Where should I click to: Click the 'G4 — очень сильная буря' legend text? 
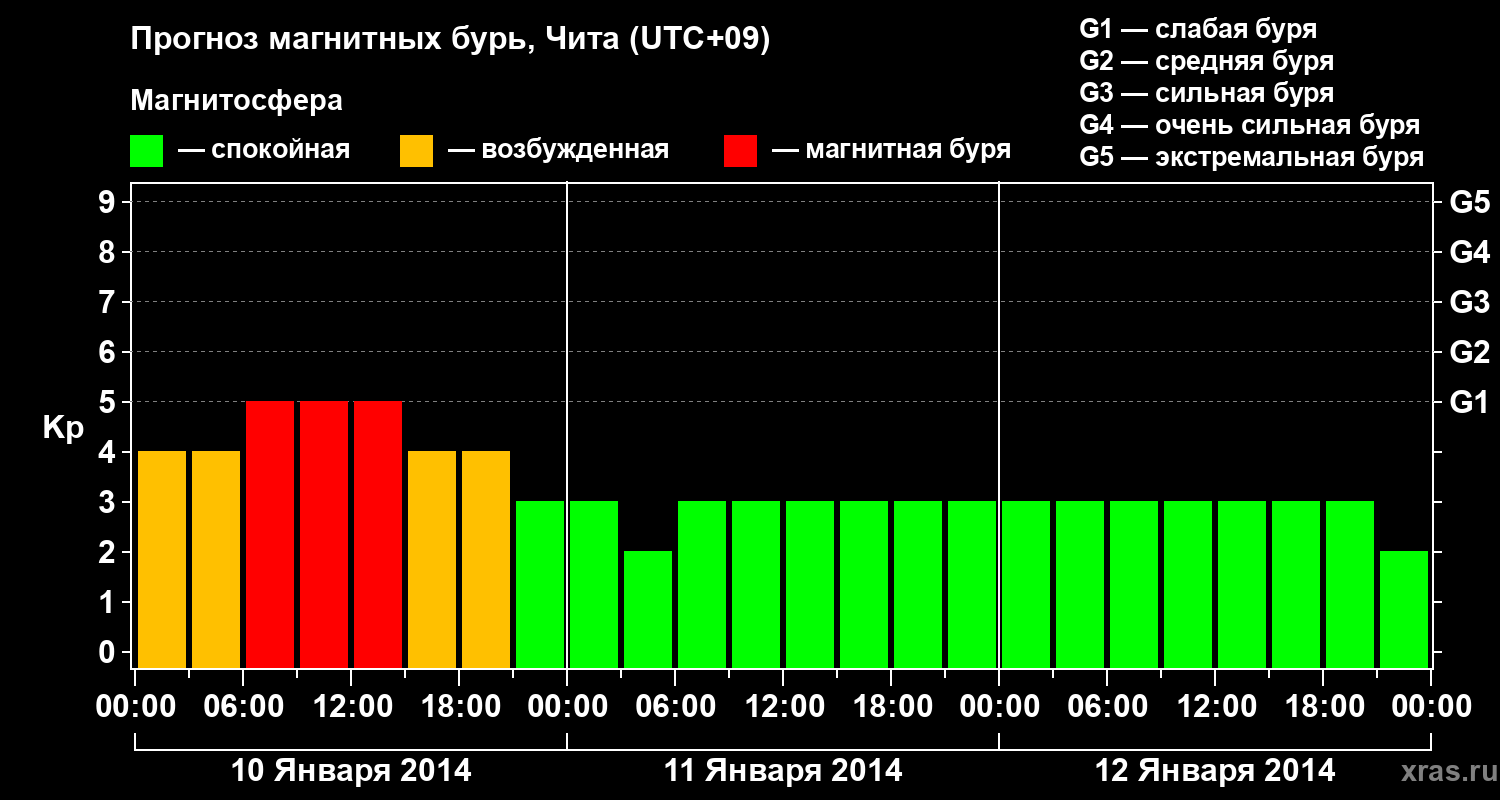1250,125
